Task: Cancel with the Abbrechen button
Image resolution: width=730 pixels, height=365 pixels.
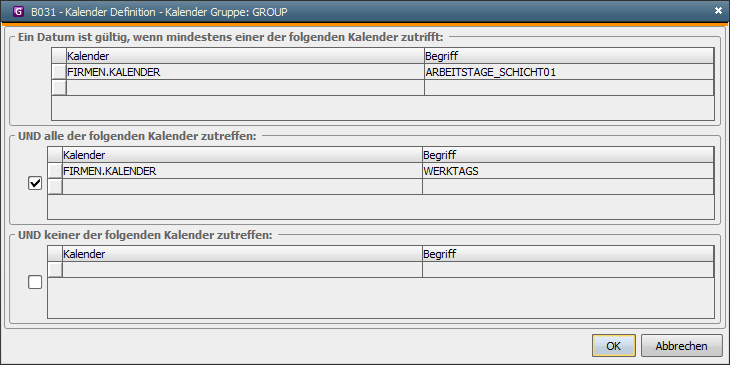Action: click(681, 346)
